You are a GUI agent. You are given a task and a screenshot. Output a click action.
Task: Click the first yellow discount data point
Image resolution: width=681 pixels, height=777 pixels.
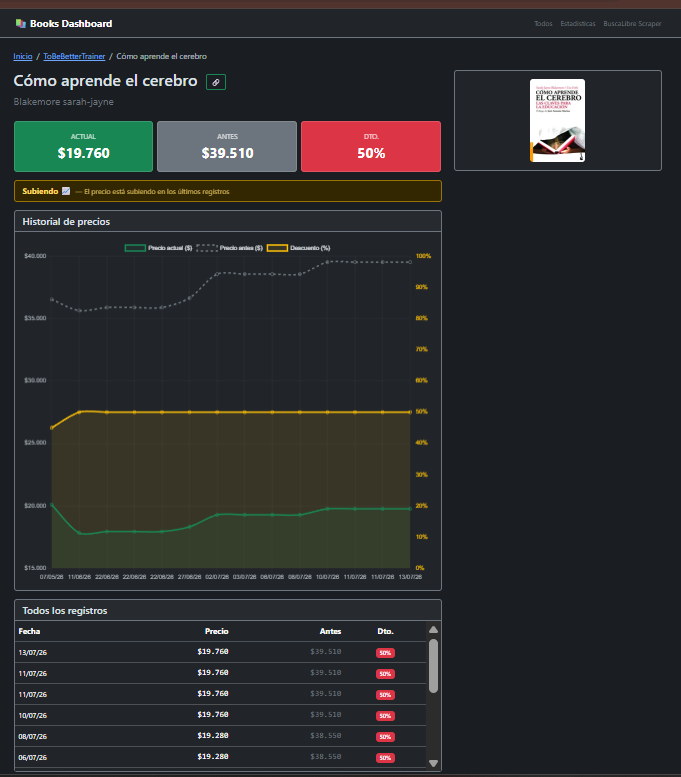(52, 428)
